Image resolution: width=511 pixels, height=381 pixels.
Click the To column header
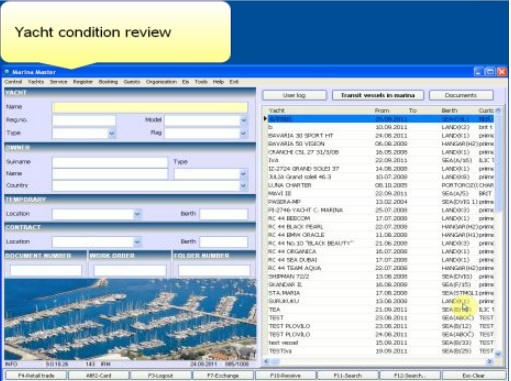point(413,110)
